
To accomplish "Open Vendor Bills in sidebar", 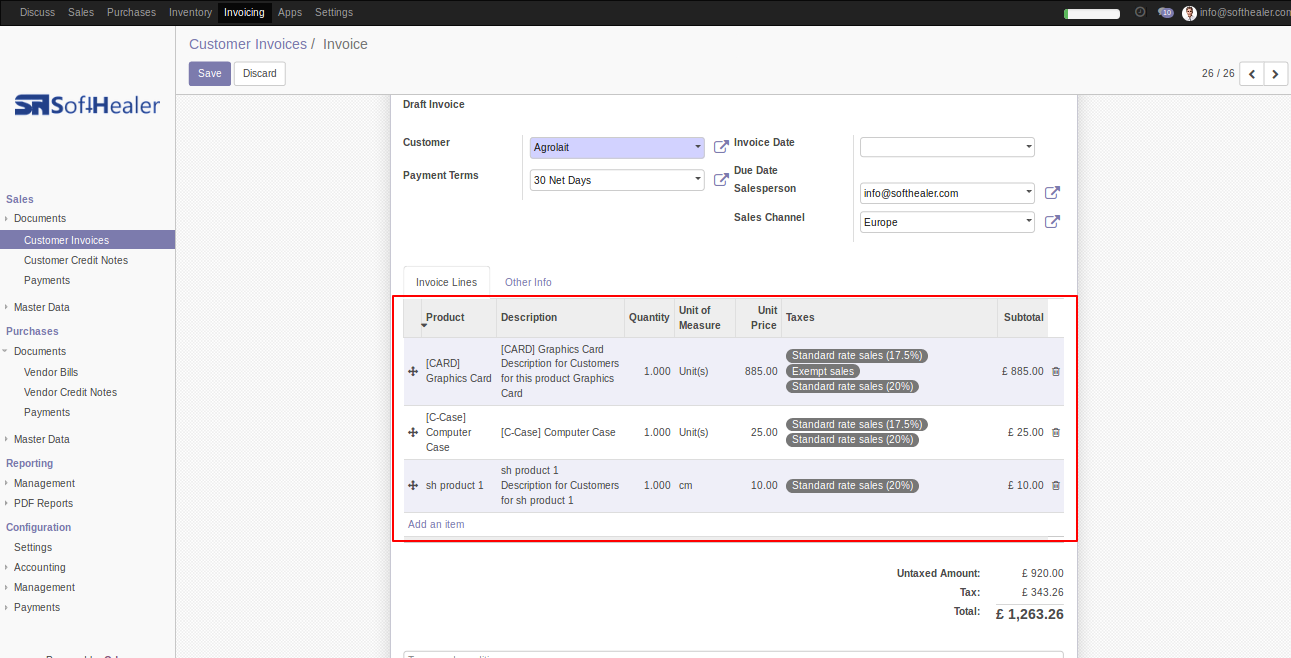I will (51, 372).
